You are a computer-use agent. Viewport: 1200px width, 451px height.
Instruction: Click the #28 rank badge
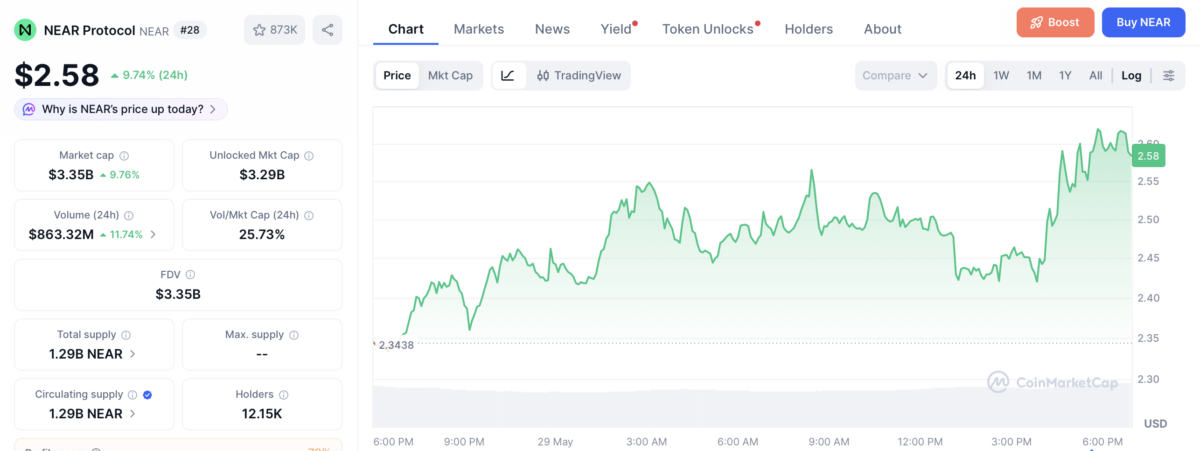click(189, 30)
